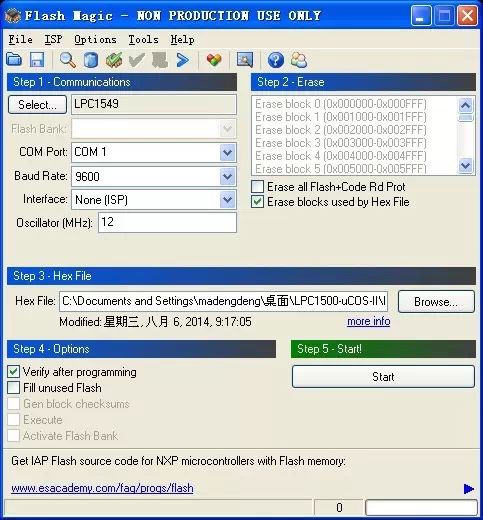Click the Open file toolbar icon

click(14, 60)
